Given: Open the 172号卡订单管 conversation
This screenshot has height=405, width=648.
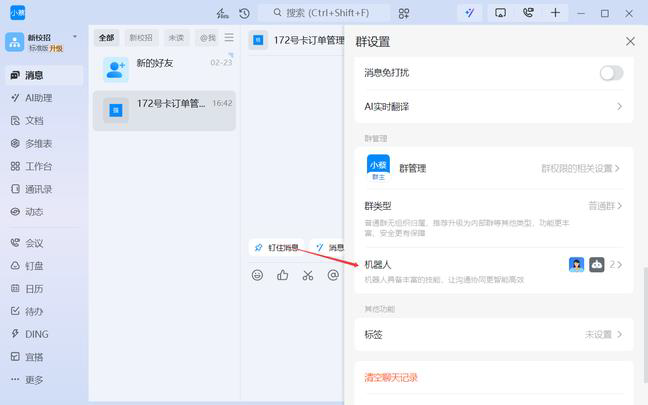Looking at the screenshot, I should [x=164, y=110].
